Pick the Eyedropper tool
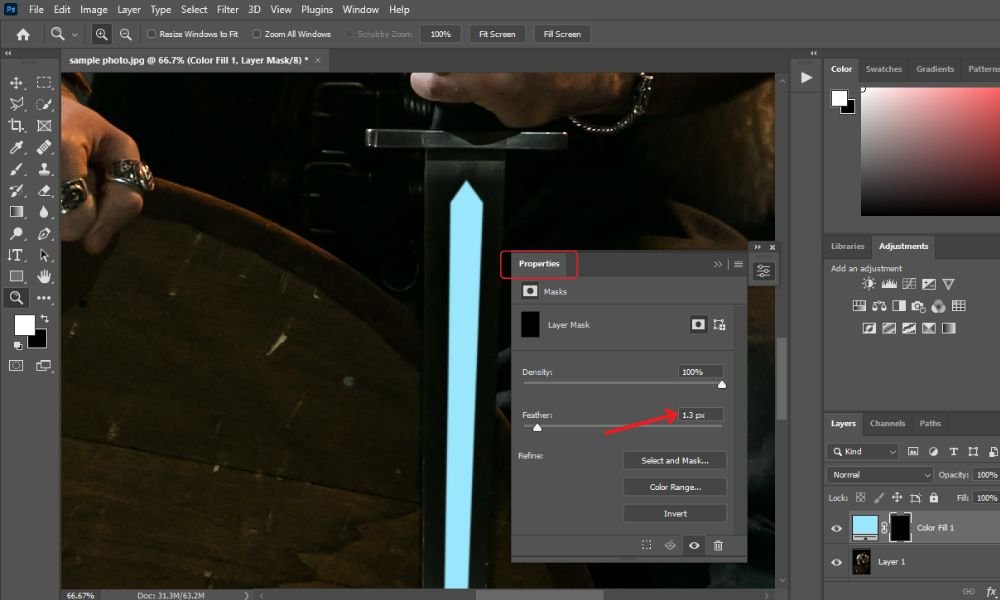This screenshot has height=600, width=1000. (16, 147)
